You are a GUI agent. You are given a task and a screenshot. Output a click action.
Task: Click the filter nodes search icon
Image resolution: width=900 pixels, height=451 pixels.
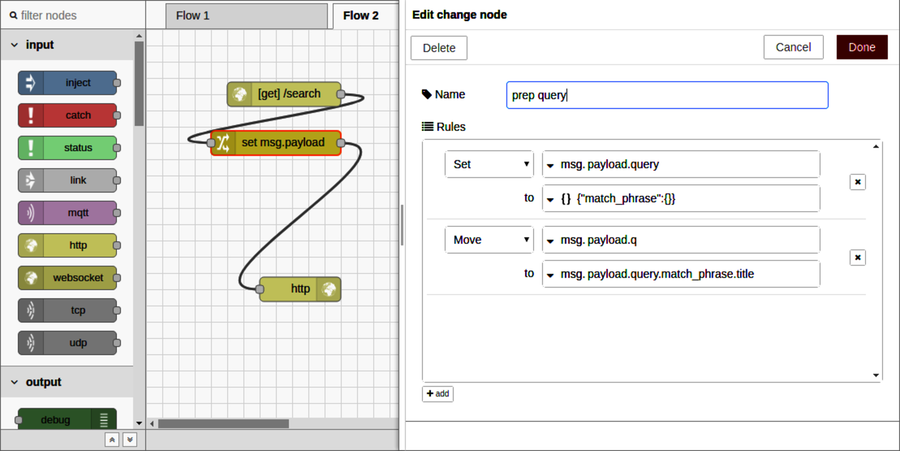tap(13, 15)
